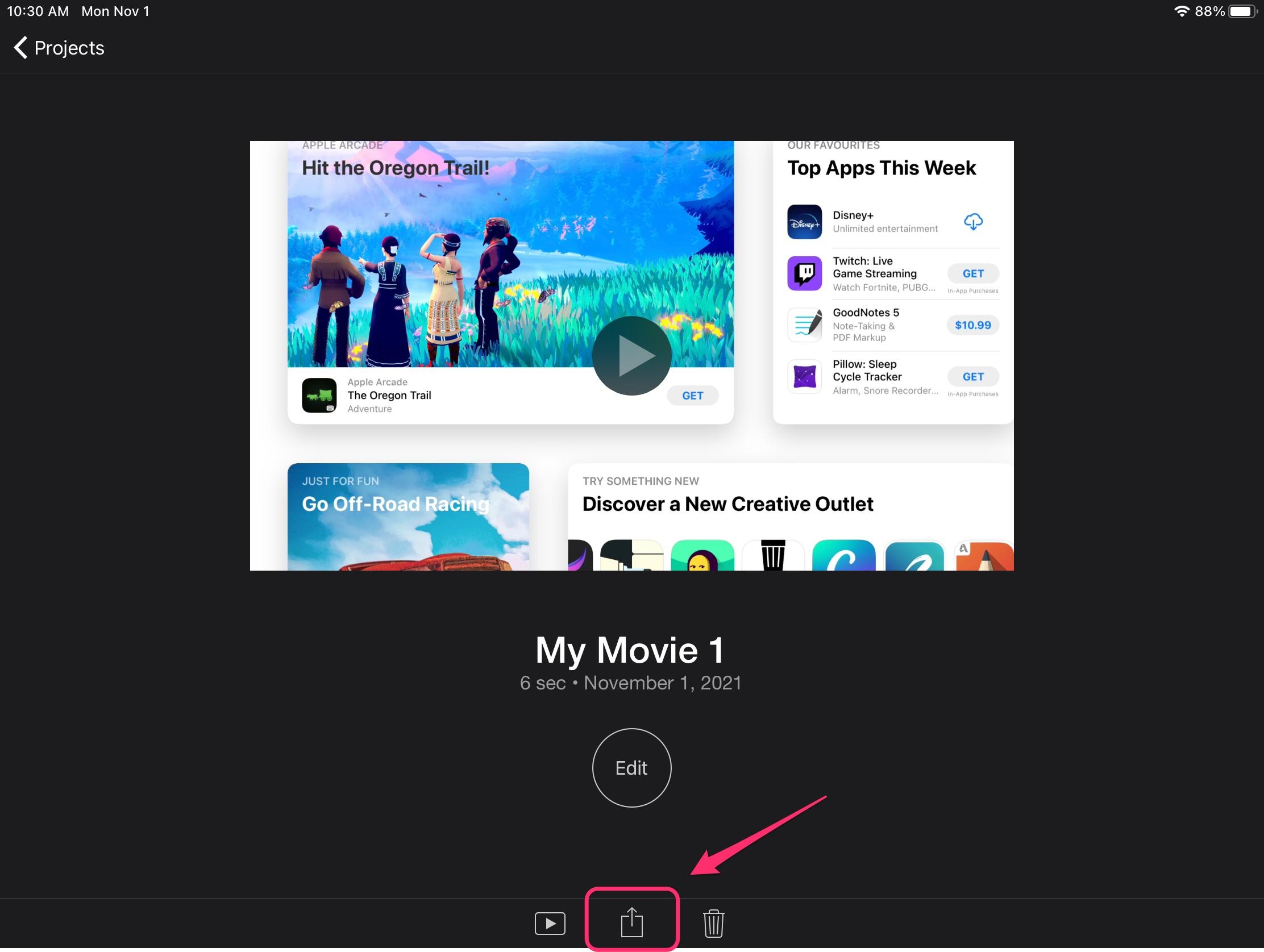Click the battery indicator in status bar
This screenshot has width=1264, height=952.
(1242, 11)
